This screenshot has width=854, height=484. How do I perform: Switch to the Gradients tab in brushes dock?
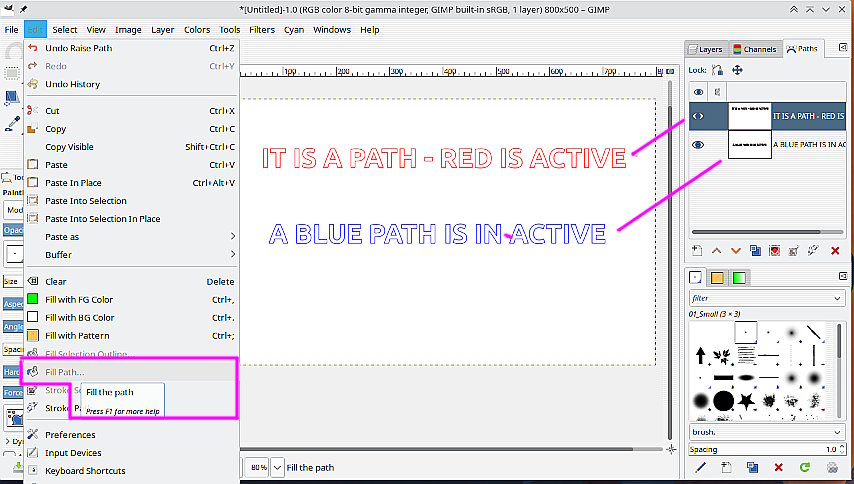point(739,278)
